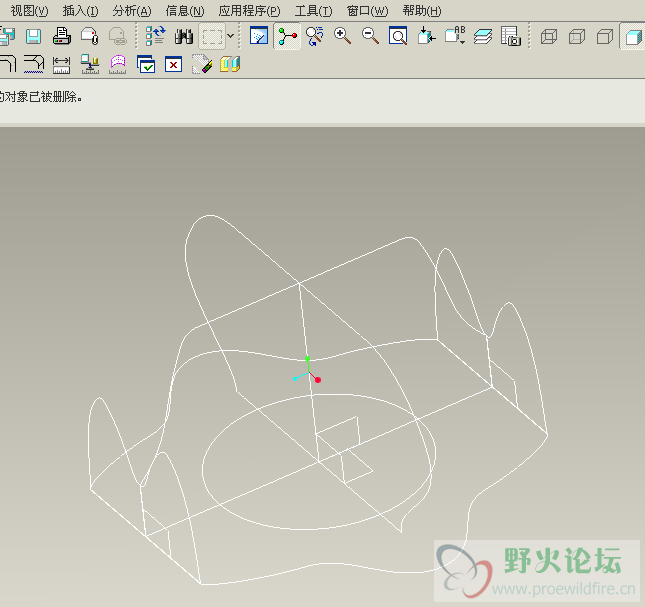Open the Layers stack icon

483,37
